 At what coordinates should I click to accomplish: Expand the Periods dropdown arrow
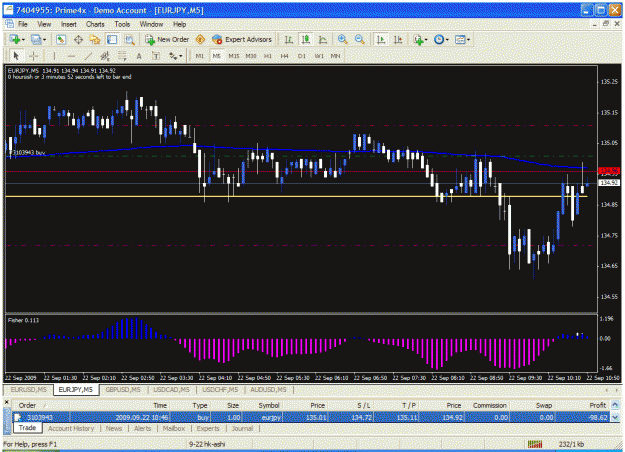click(447, 39)
